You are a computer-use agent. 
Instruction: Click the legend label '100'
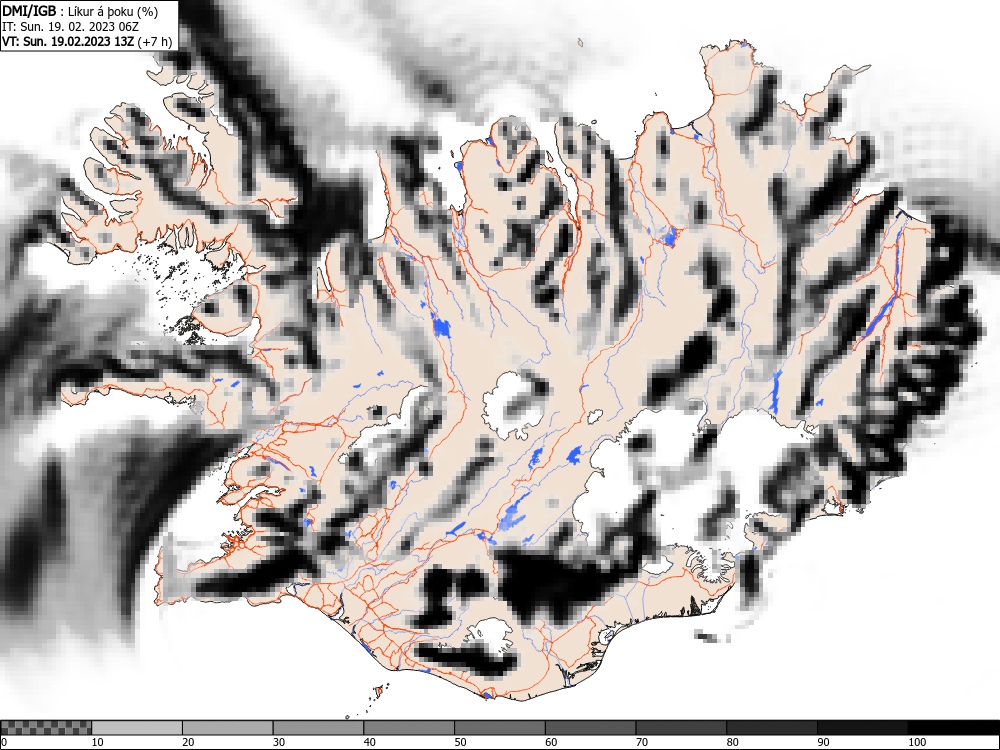[916, 742]
